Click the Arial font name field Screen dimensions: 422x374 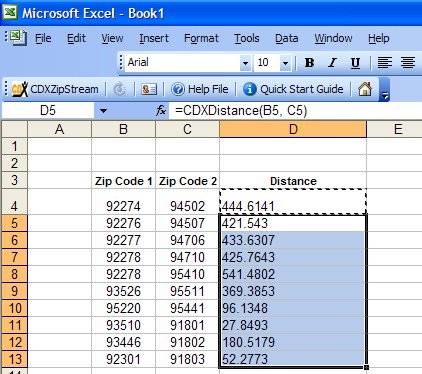pos(183,63)
